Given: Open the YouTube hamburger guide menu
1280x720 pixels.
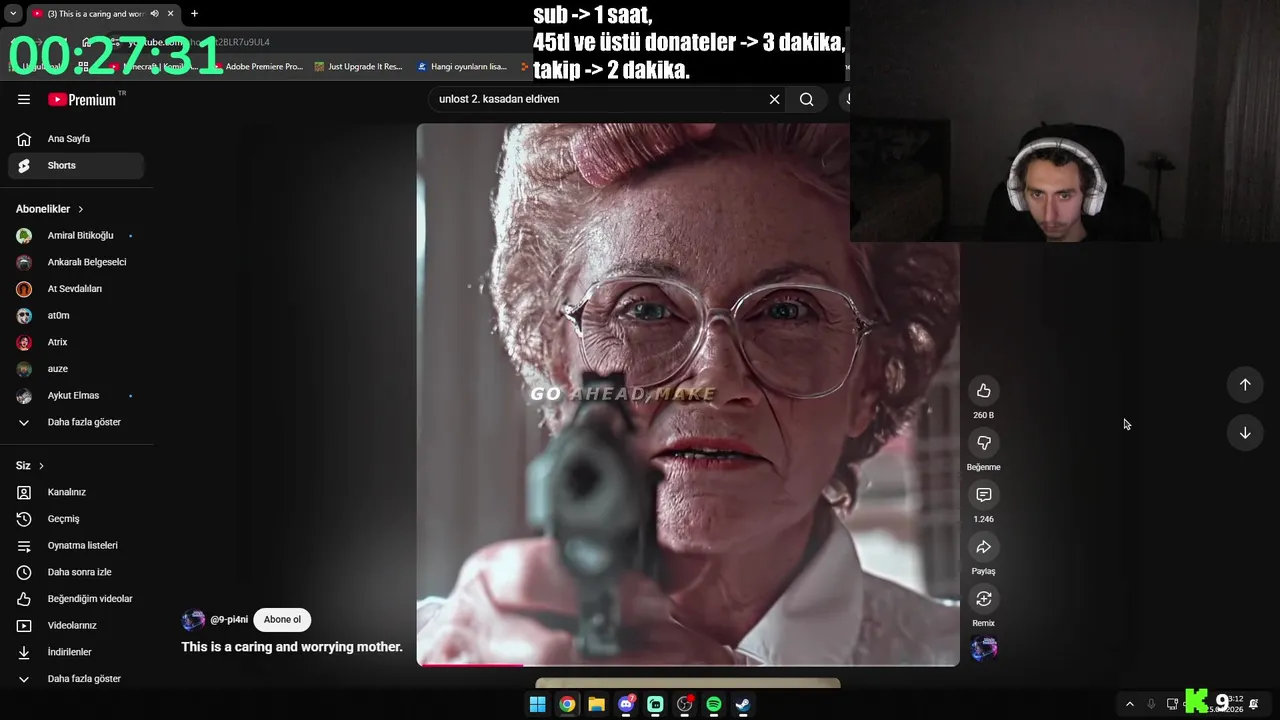Looking at the screenshot, I should (x=24, y=99).
